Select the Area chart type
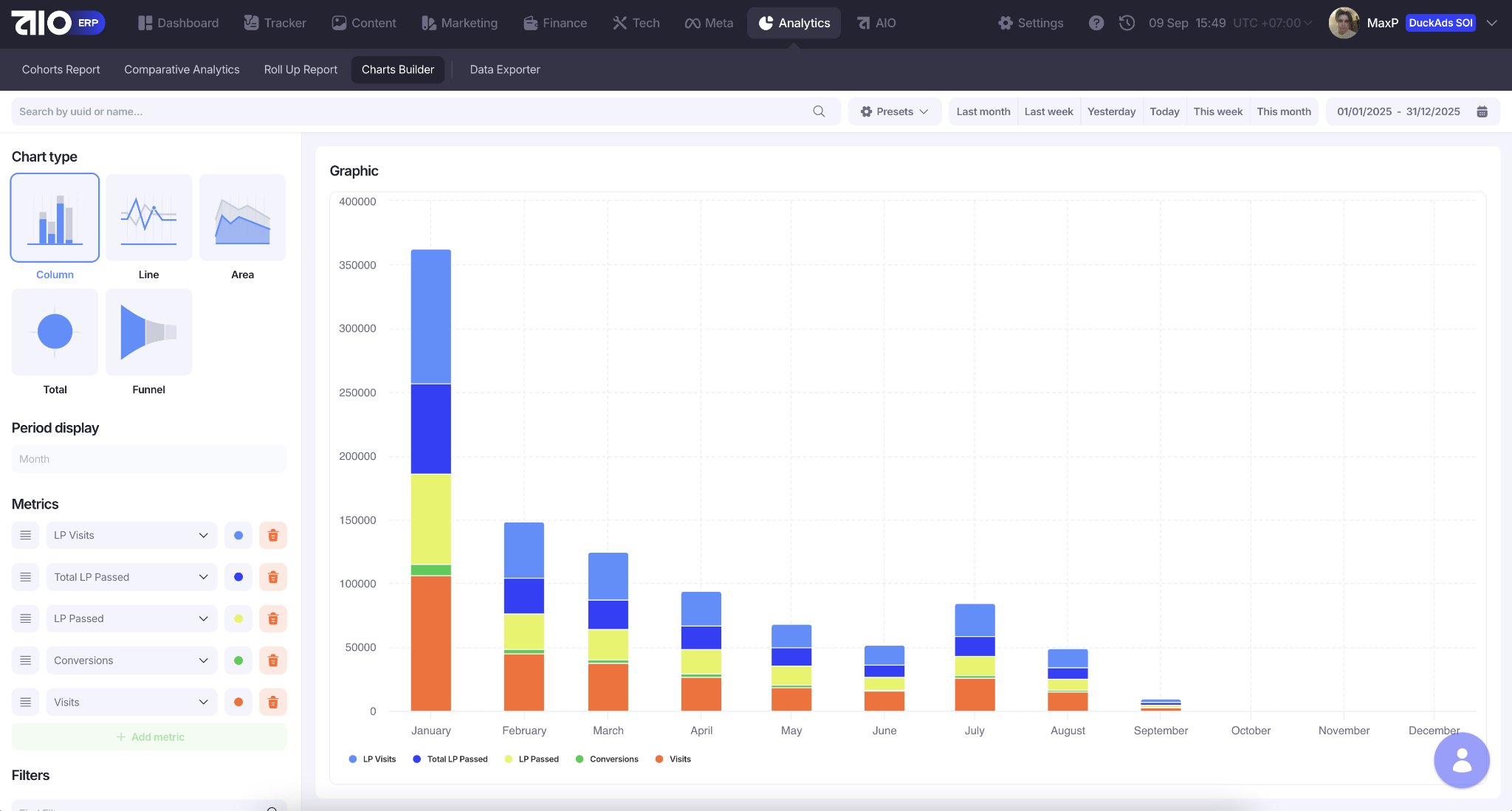 coord(242,218)
